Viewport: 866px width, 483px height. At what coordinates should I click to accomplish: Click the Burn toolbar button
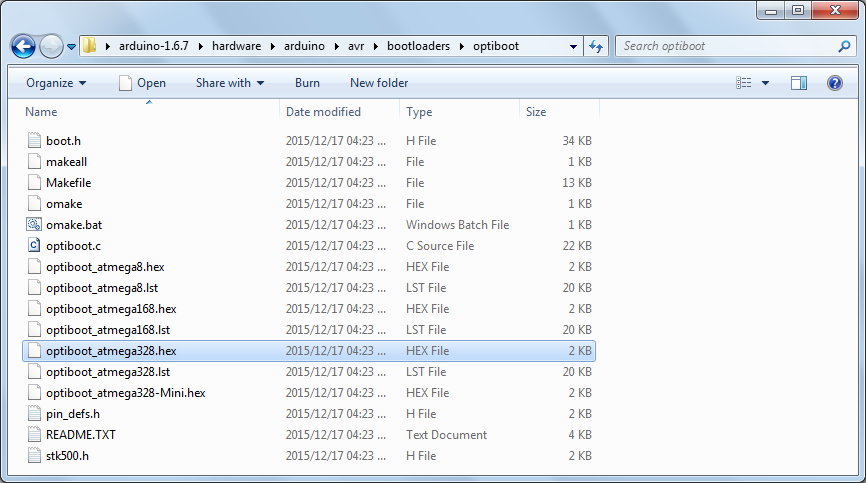[307, 83]
